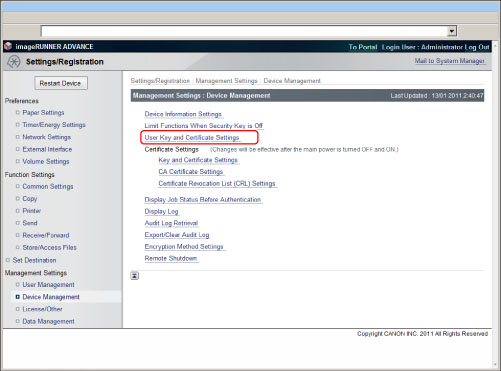Viewport: 501px width, 371px height.
Task: Click inside the browser address field
Action: coord(244,31)
